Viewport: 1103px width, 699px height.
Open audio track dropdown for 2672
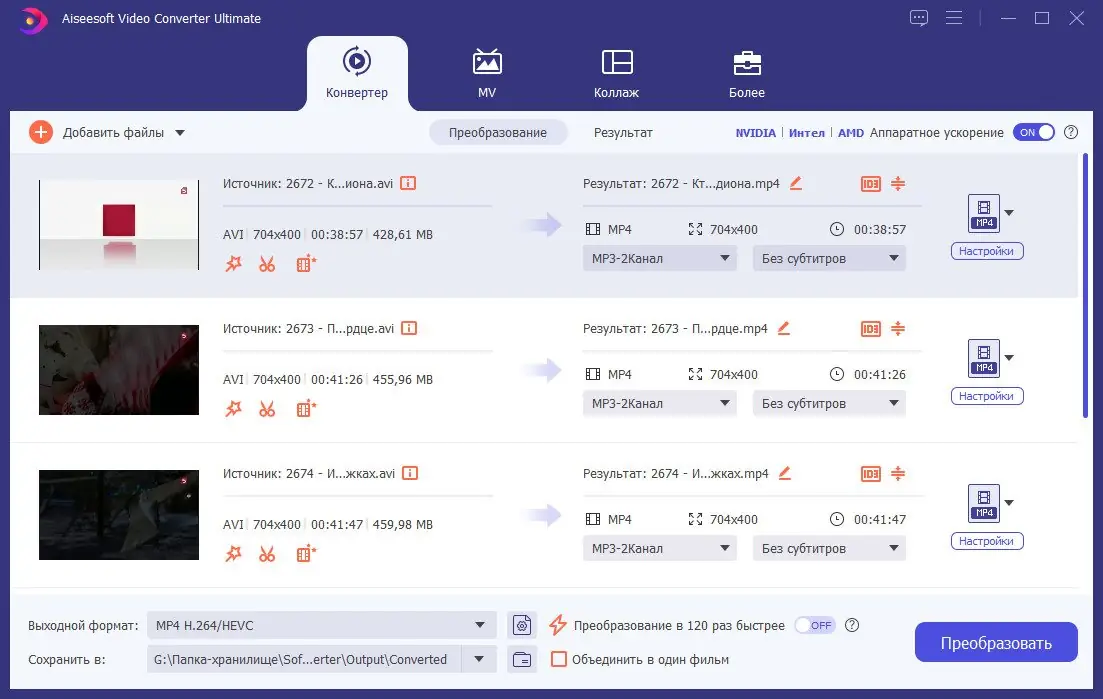pos(659,258)
